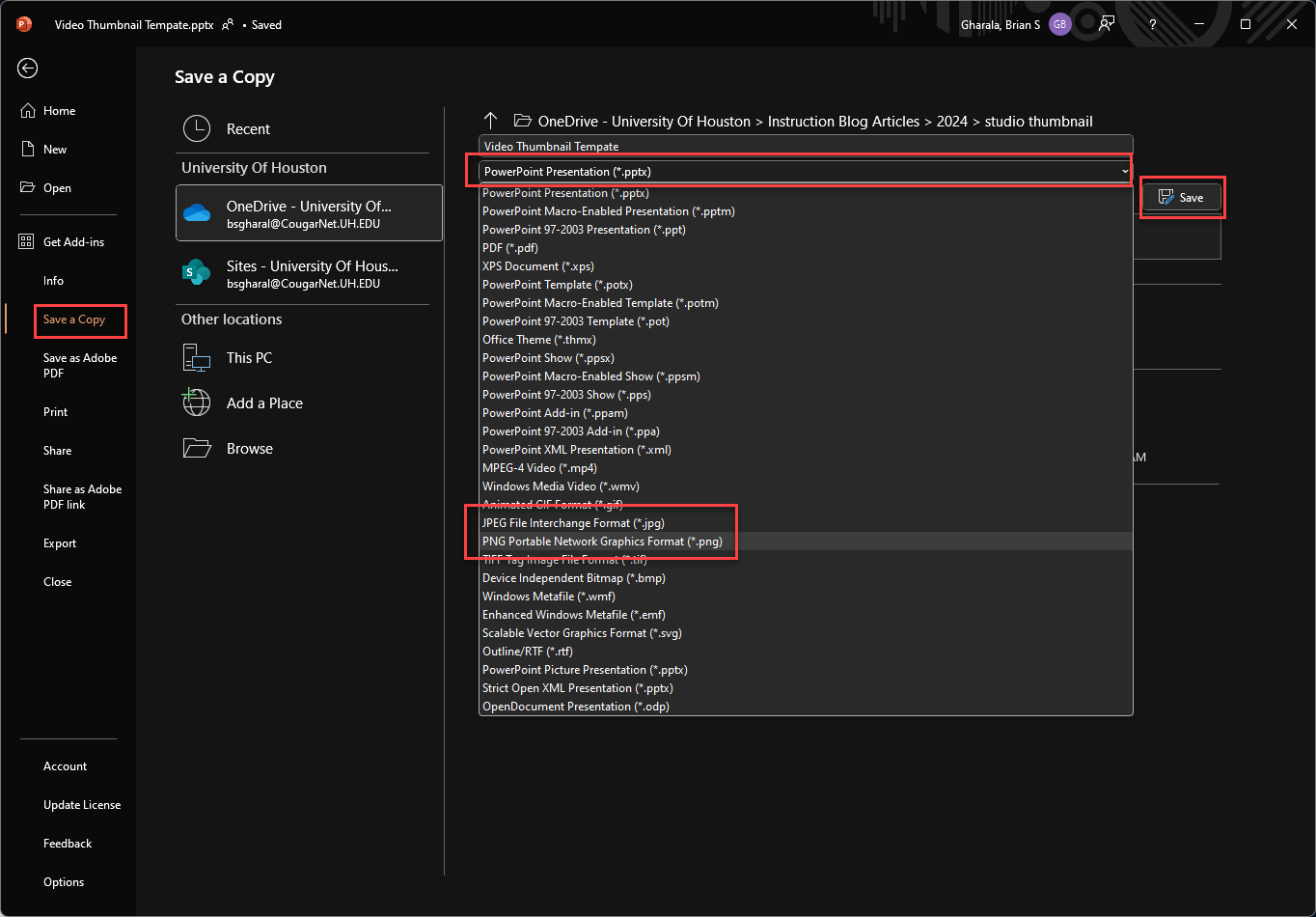Click Update License

coord(82,805)
